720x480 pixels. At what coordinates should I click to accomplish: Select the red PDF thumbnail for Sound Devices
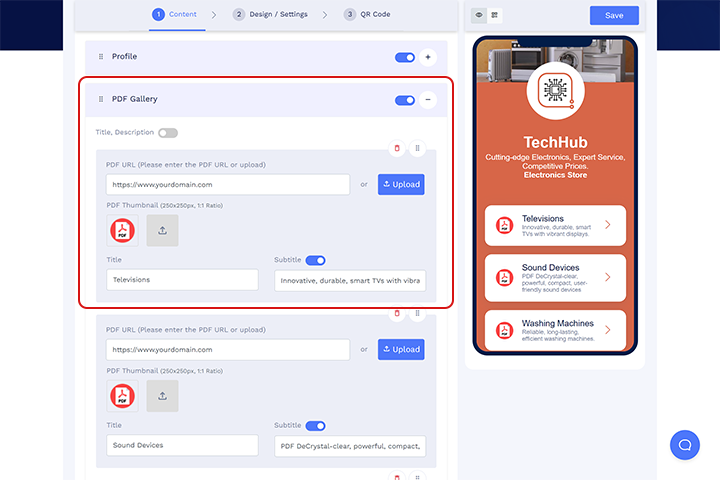click(x=123, y=395)
